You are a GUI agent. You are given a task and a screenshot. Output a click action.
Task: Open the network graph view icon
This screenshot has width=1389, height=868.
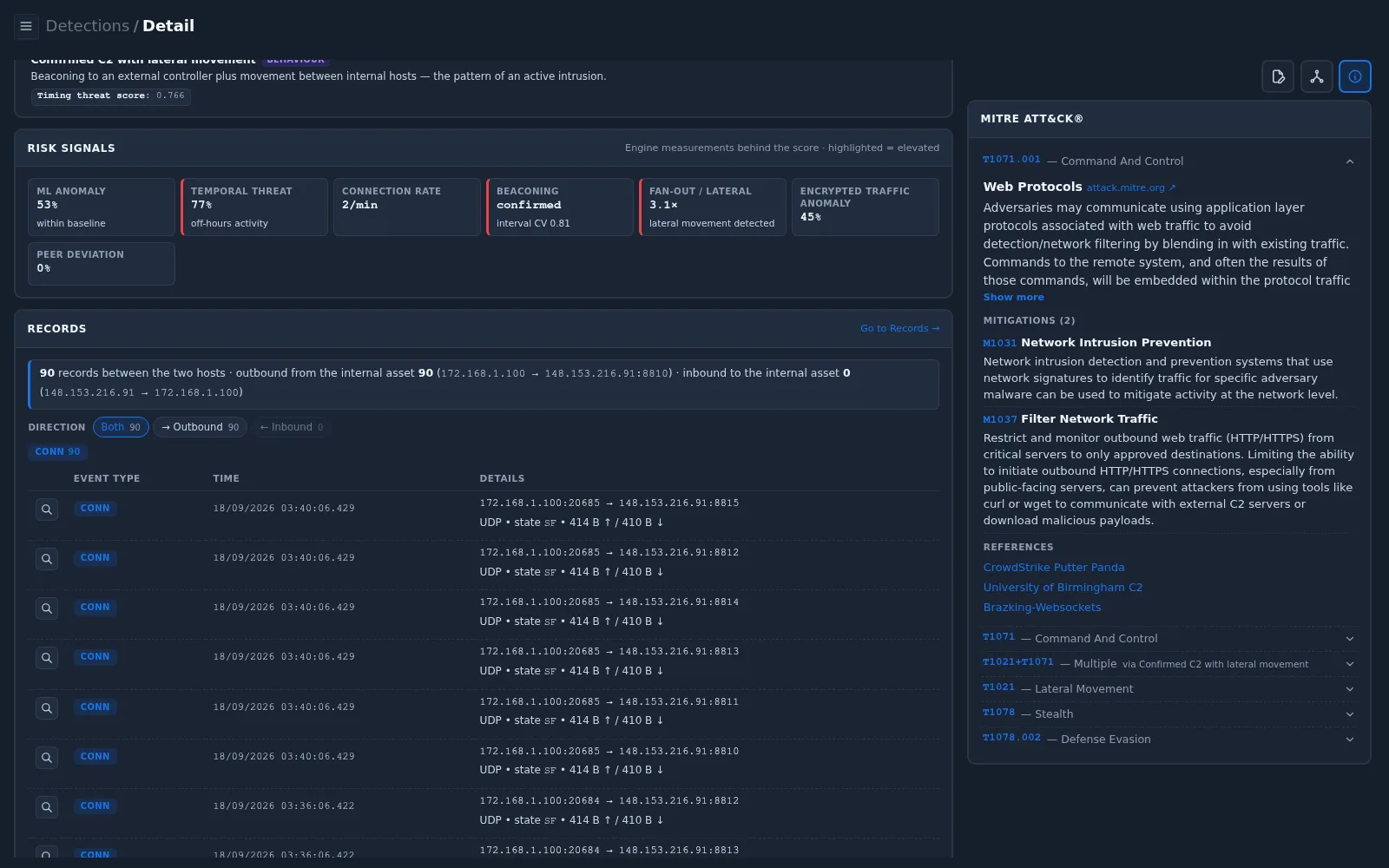(x=1317, y=76)
